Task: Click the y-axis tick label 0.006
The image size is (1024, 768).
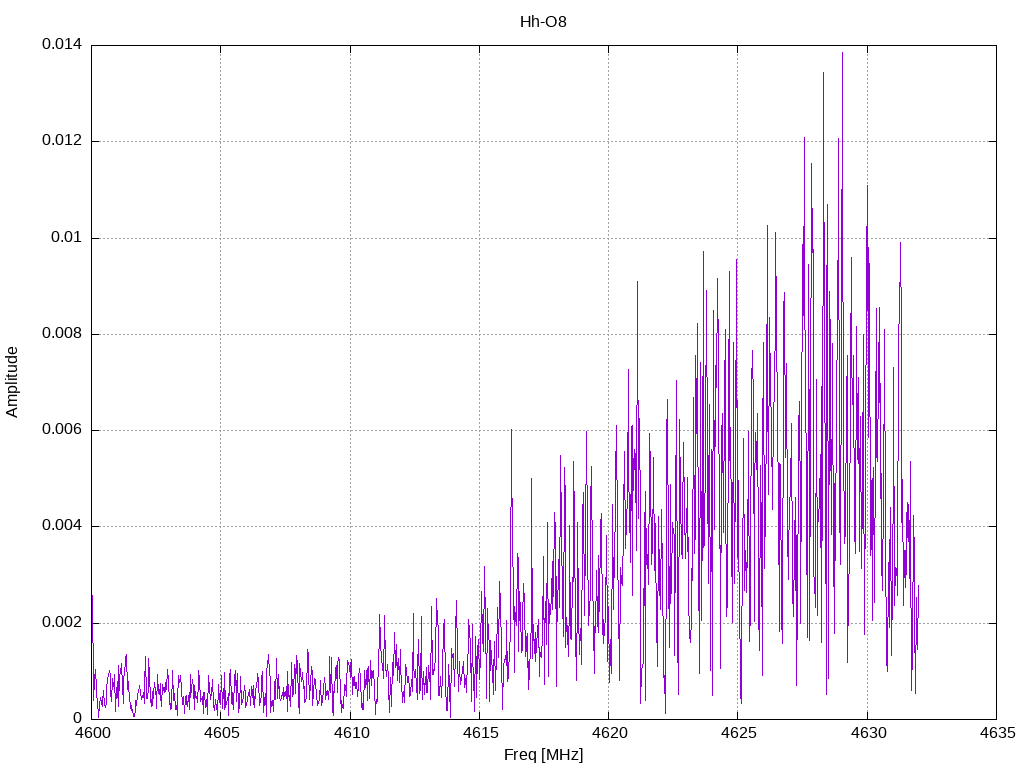Action: point(62,429)
